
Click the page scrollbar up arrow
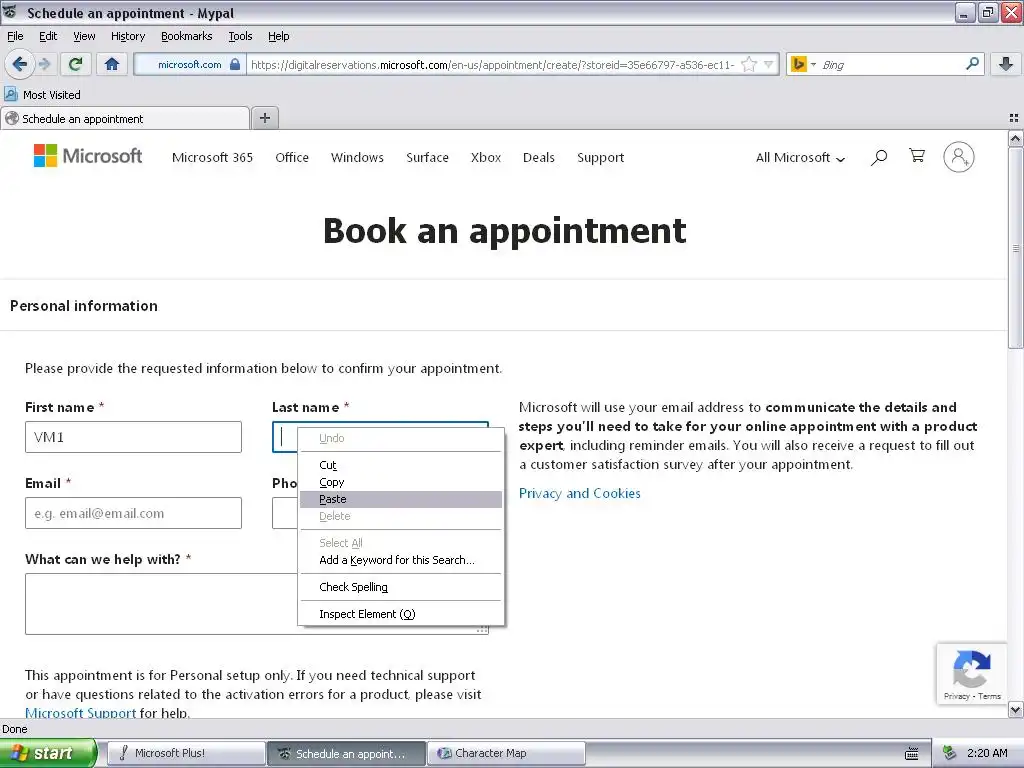pos(1015,138)
